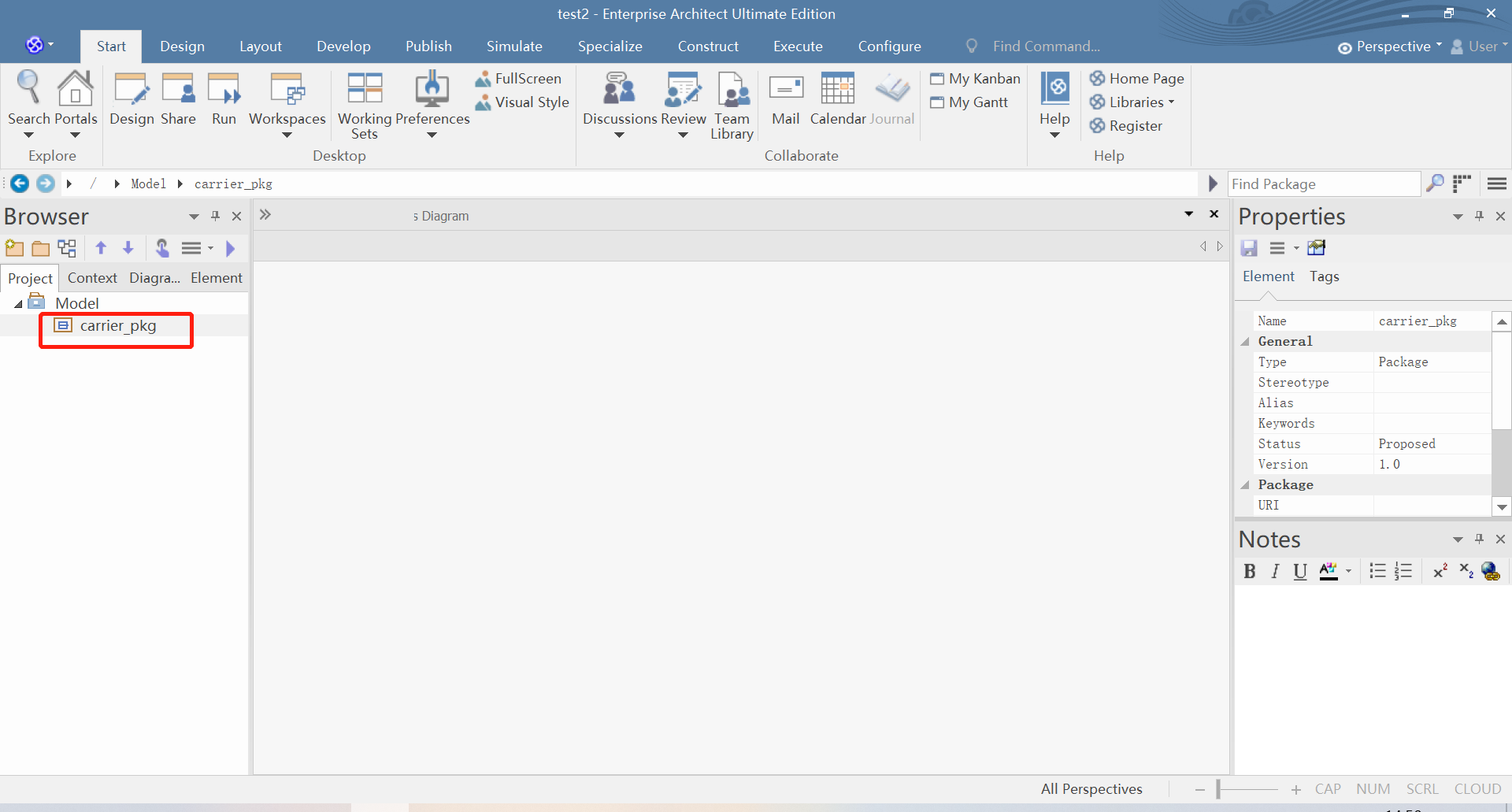
Task: Open the Home Page link
Action: pos(1136,79)
